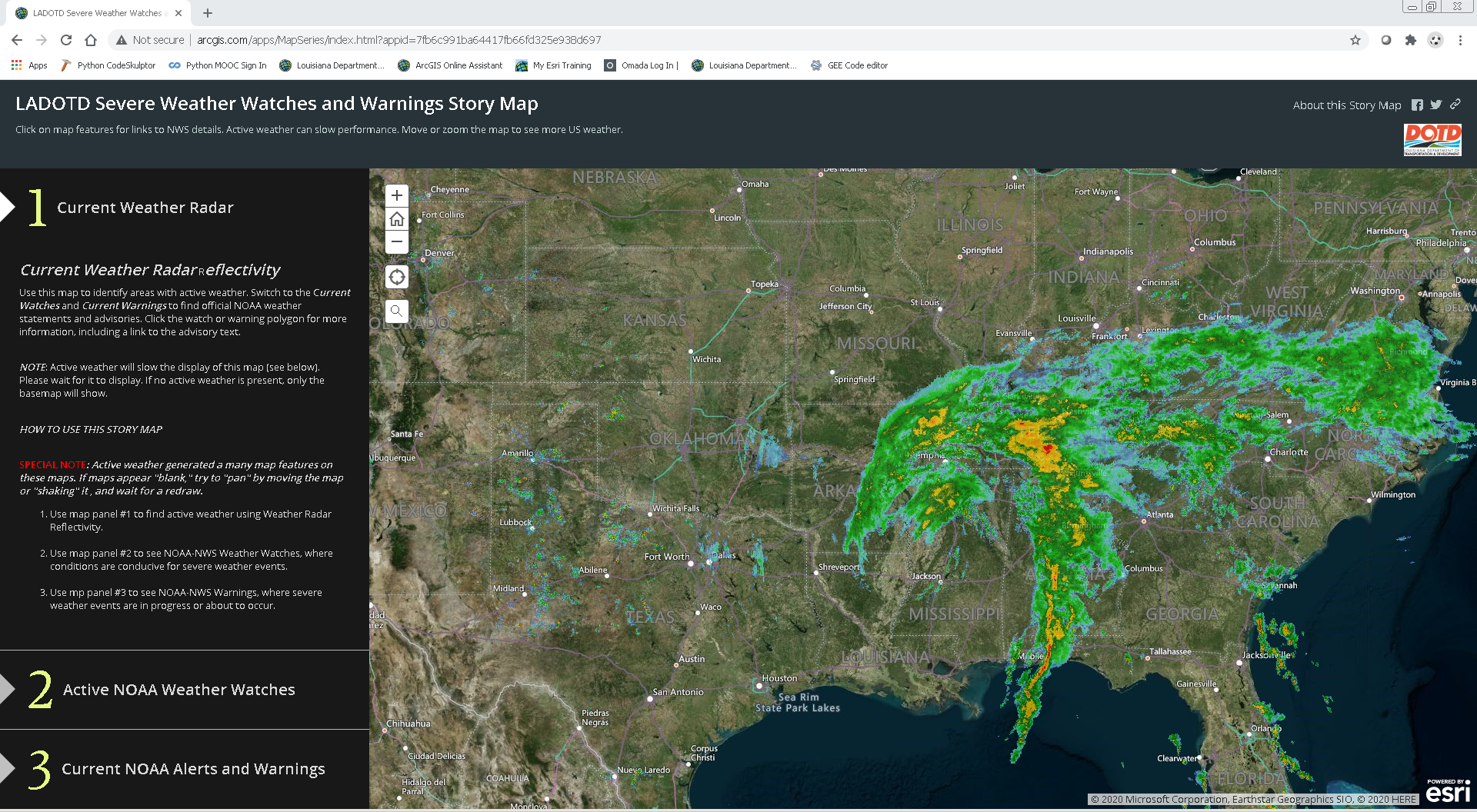Click Shreveport label on the map
This screenshot has height=812, width=1477.
tap(839, 567)
